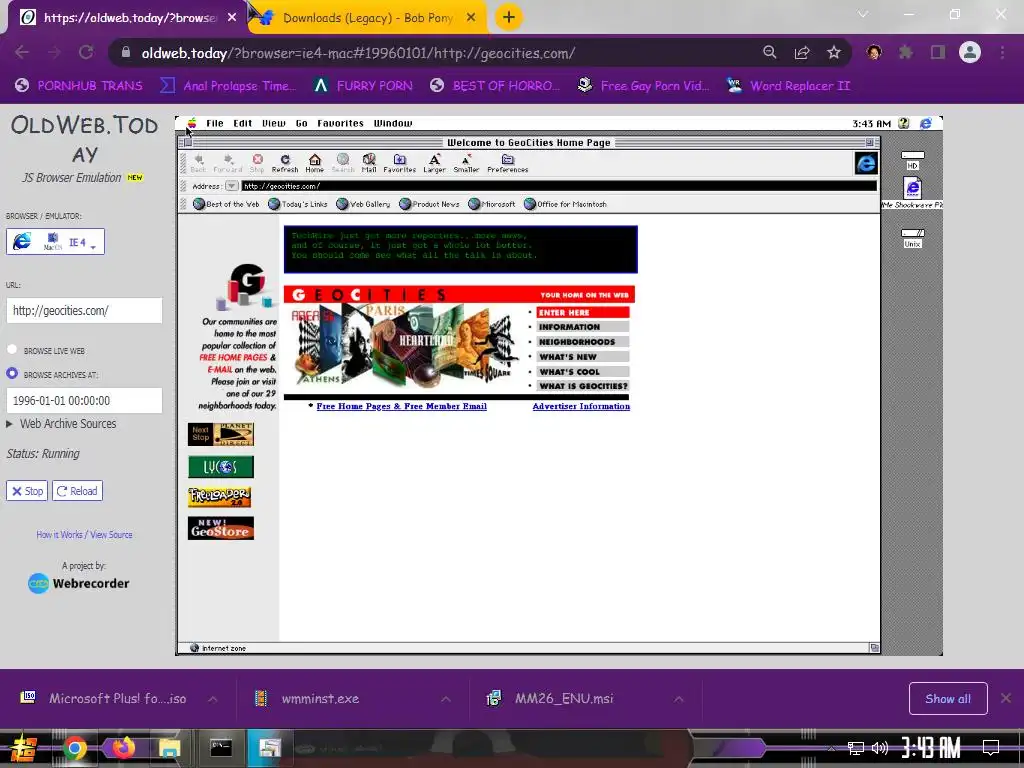Bookmark this page with the star icon
Screen dimensions: 1024x768
[834, 53]
